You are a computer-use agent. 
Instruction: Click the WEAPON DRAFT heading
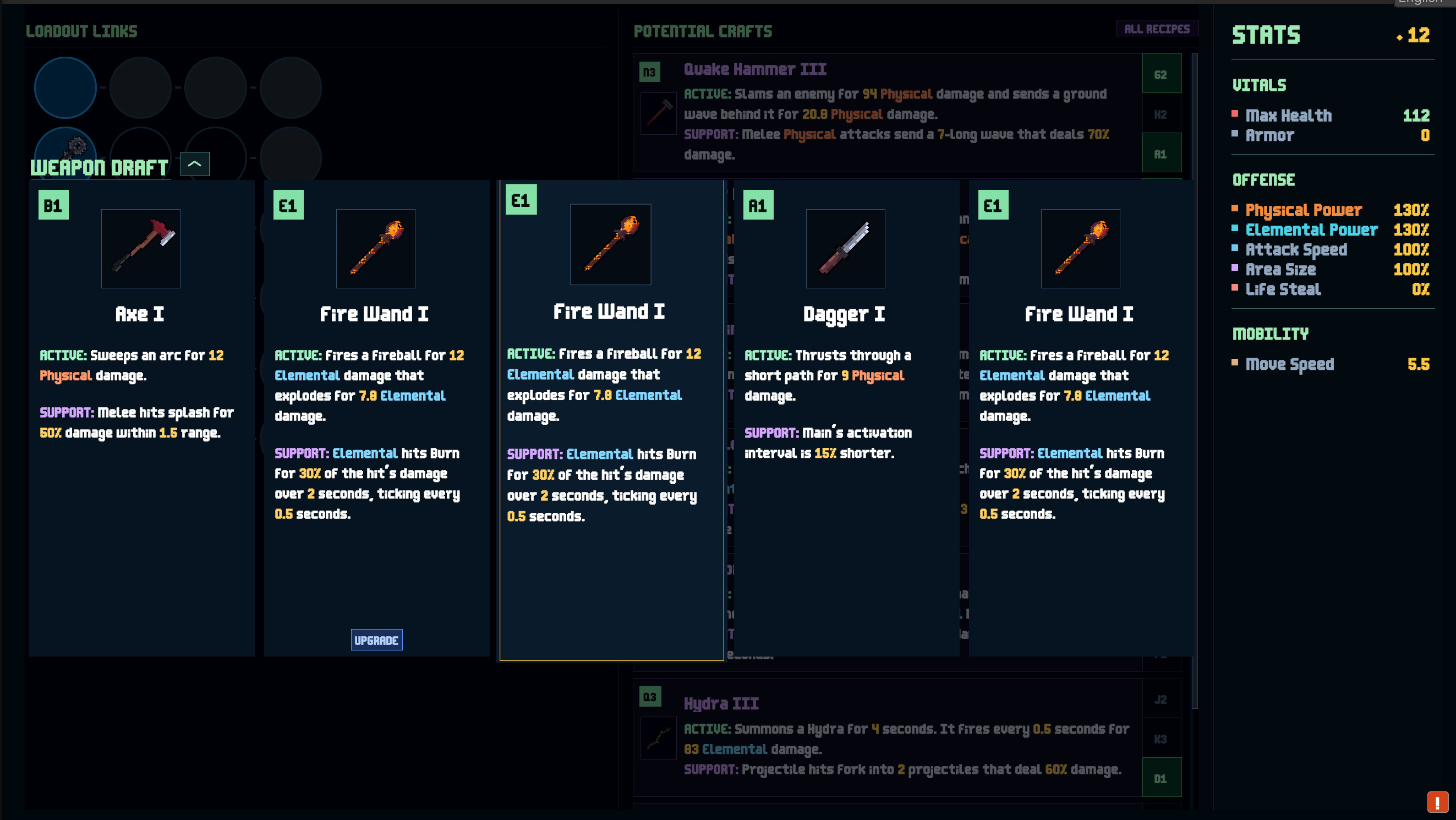100,167
